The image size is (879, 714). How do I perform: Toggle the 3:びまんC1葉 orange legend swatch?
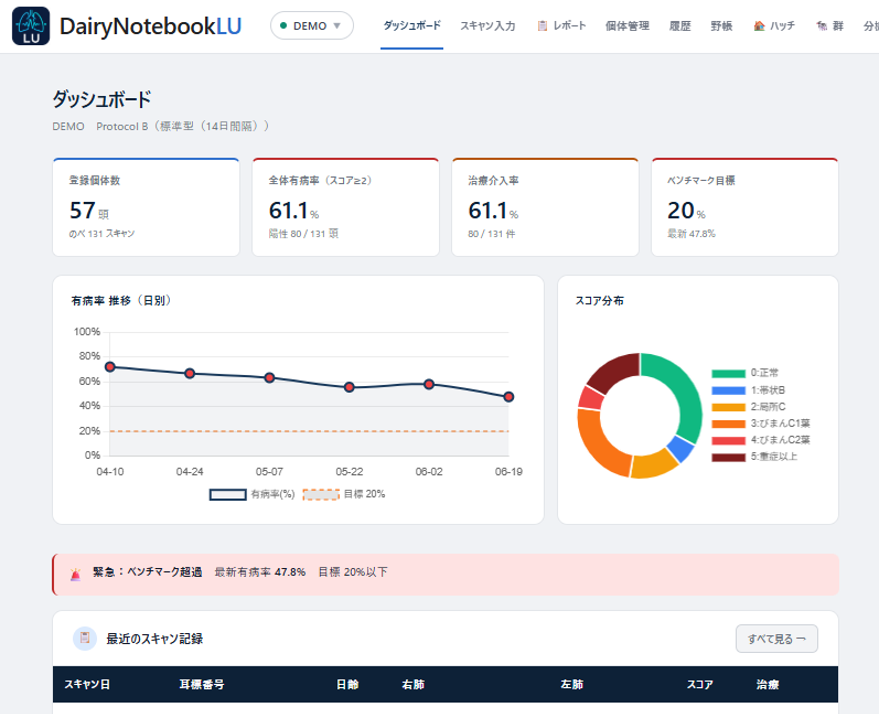[x=728, y=424]
